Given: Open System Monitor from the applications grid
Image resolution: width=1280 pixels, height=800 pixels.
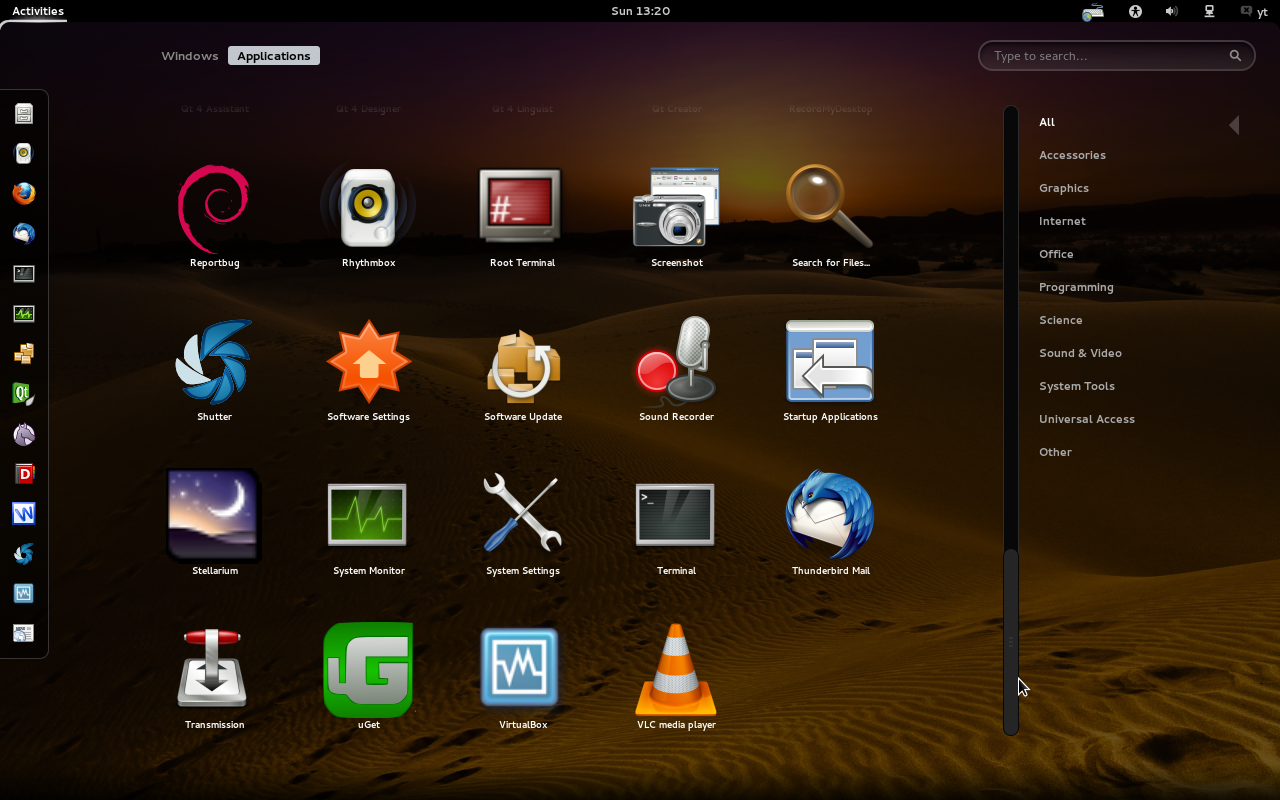Looking at the screenshot, I should (x=368, y=524).
